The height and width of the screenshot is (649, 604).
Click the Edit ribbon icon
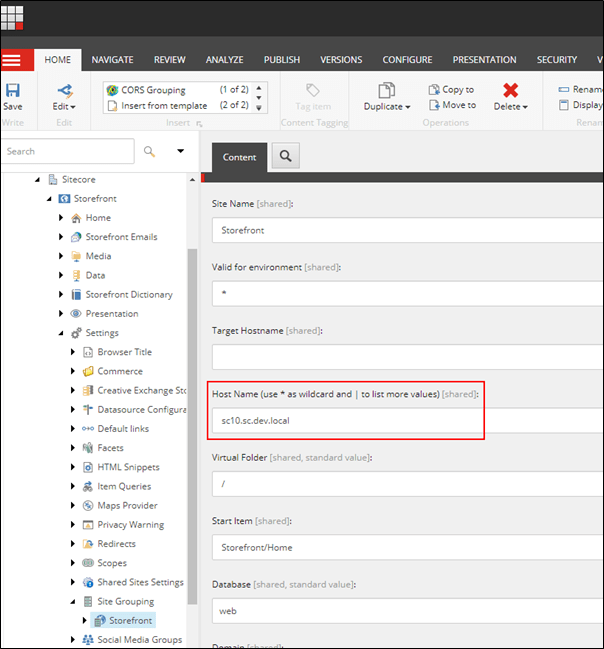(65, 90)
